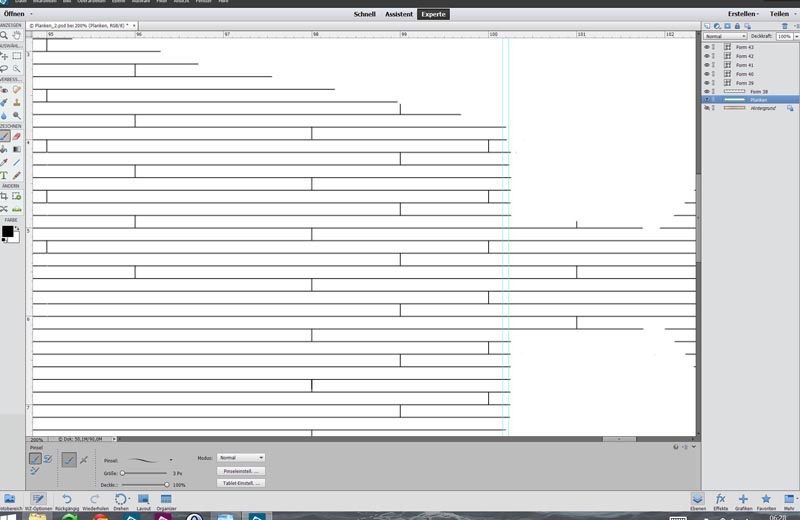Switch to Schnell edit mode
The width and height of the screenshot is (800, 520).
point(364,14)
